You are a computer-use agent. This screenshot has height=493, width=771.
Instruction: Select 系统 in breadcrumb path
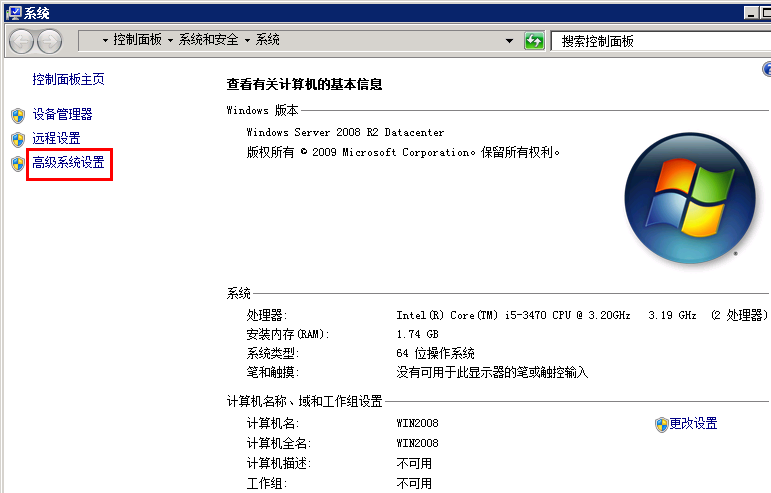(267, 39)
